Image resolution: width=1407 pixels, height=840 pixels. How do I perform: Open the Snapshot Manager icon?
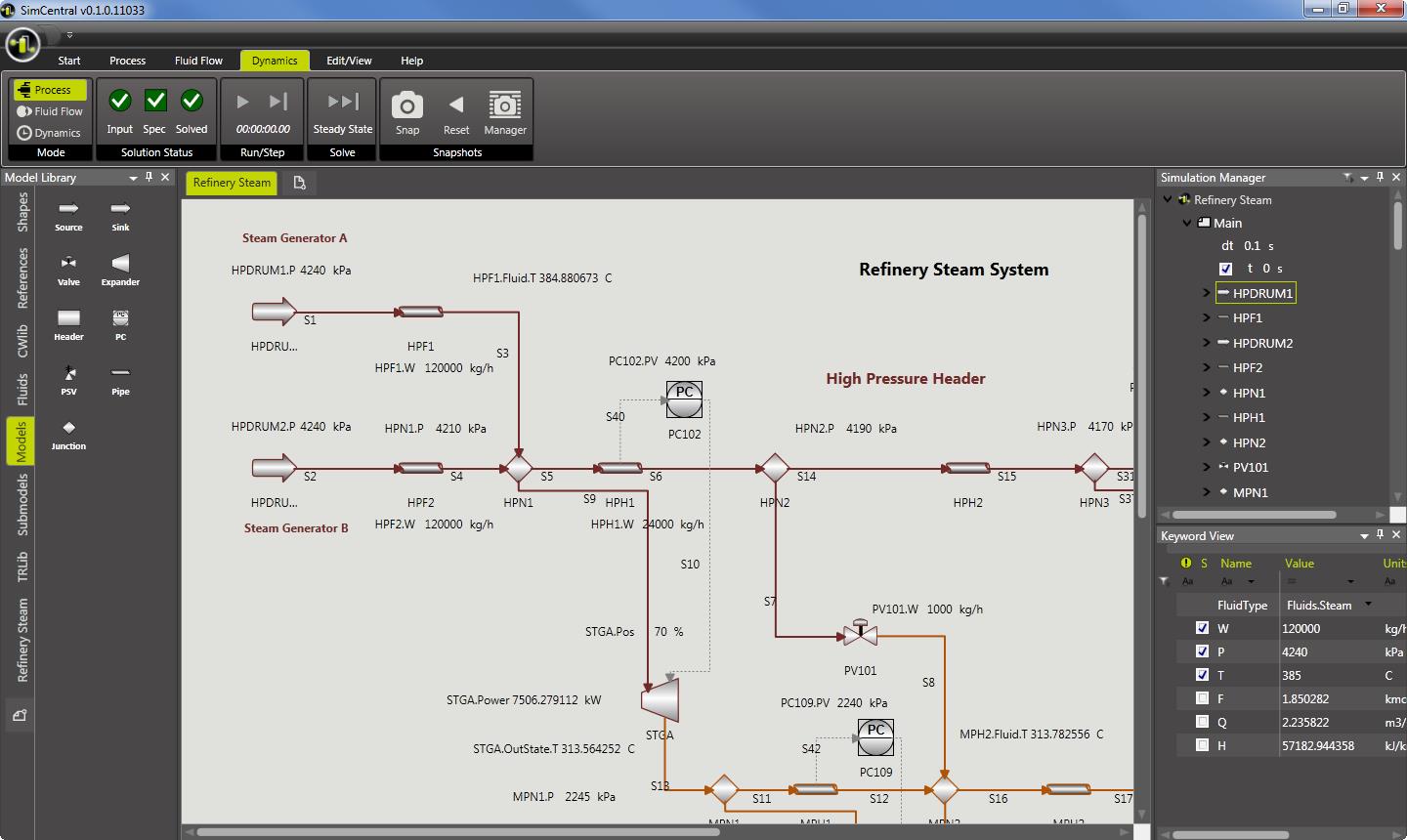coord(504,105)
